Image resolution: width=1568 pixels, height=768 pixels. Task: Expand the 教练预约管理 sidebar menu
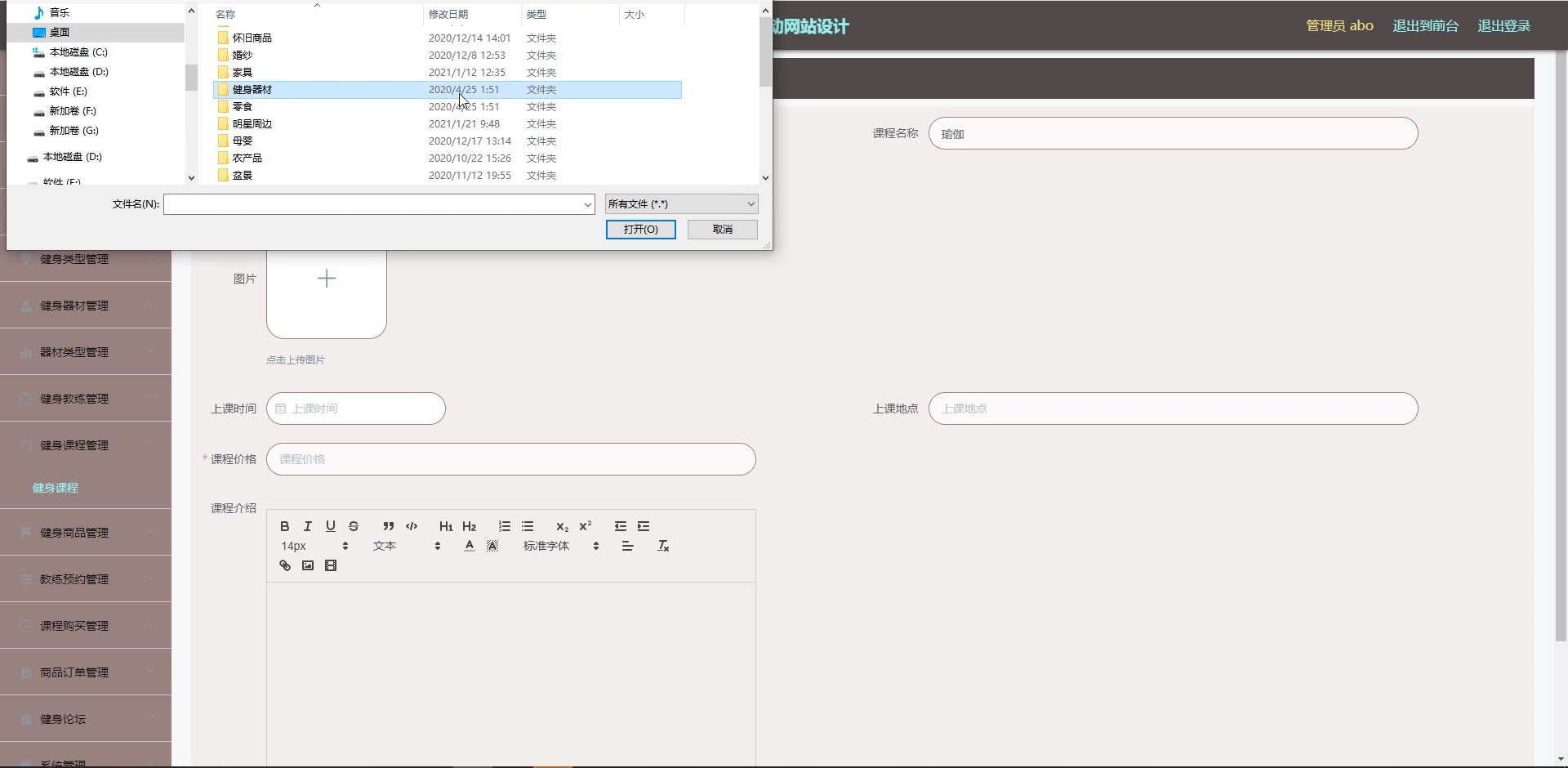point(86,579)
